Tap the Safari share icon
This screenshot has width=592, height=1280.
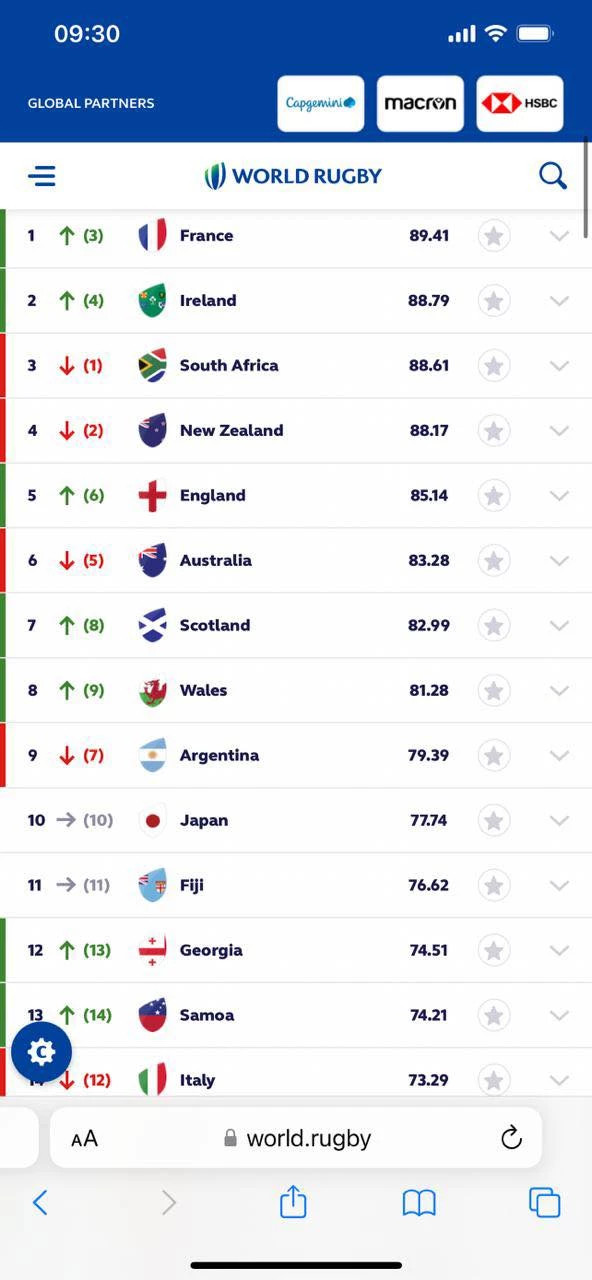(x=293, y=1201)
